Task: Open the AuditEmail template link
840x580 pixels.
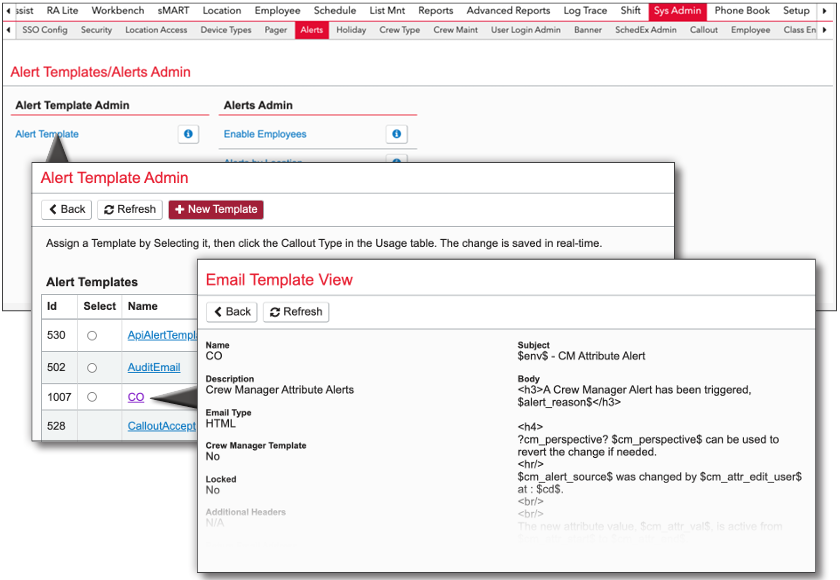Action: pyautogui.click(x=154, y=367)
